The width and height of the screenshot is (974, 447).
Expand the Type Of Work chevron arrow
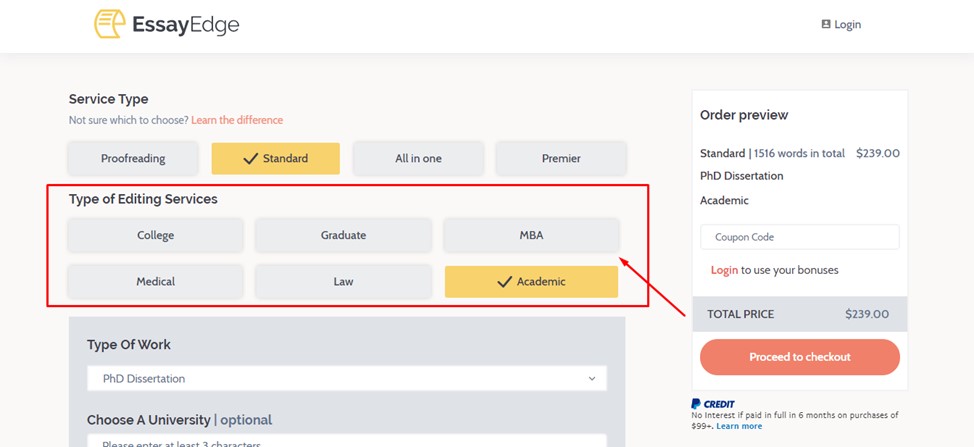tap(592, 378)
